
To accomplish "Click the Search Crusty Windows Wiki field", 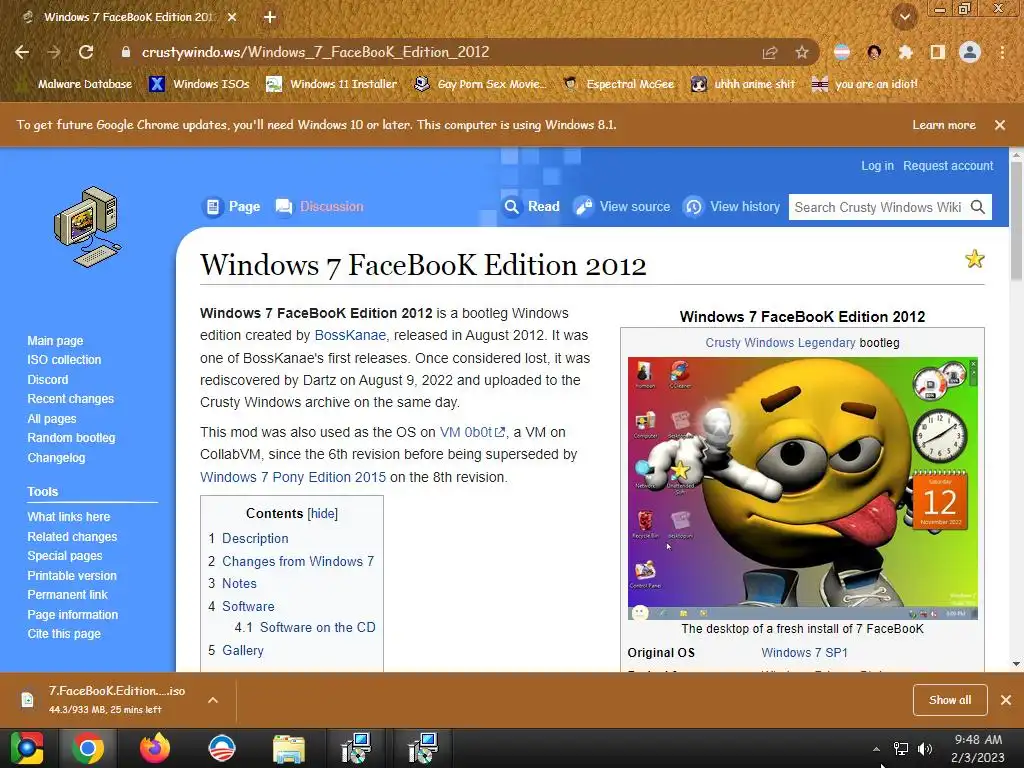I will point(877,207).
